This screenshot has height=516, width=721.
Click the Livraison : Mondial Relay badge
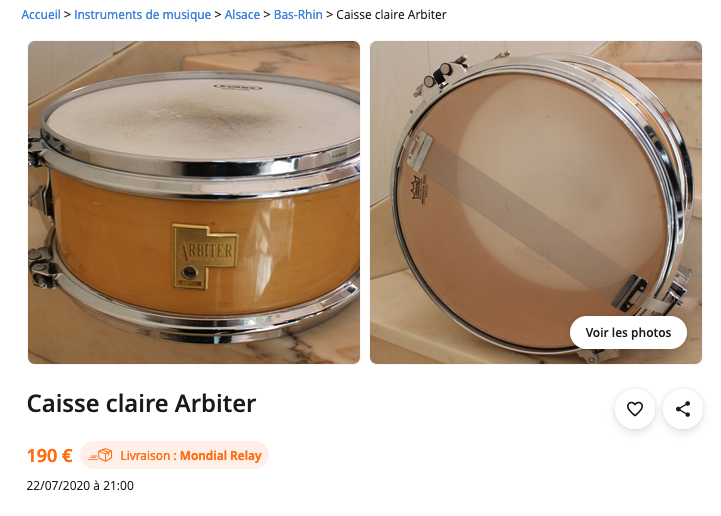click(174, 455)
